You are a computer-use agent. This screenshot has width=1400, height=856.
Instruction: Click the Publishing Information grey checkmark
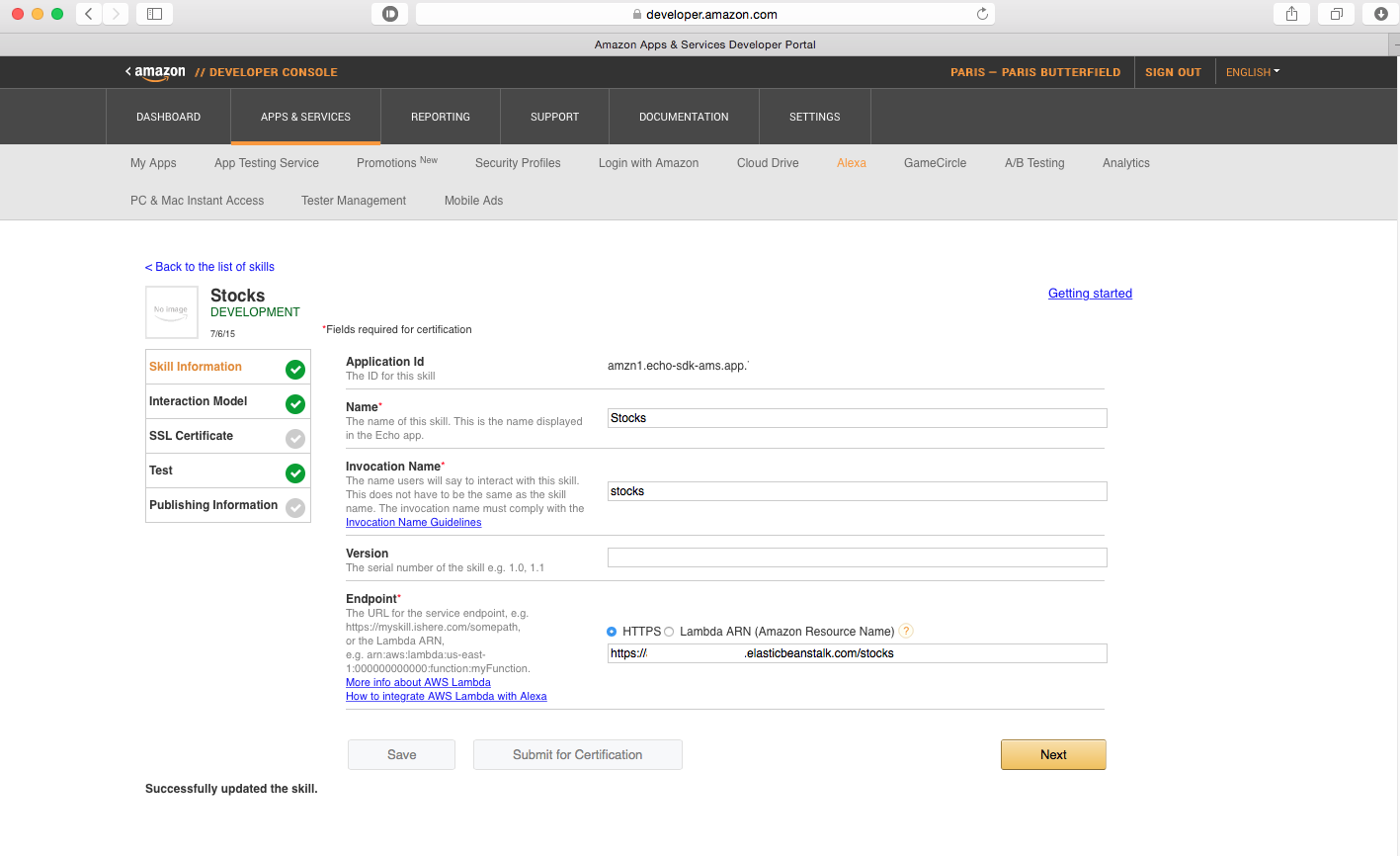pyautogui.click(x=295, y=508)
